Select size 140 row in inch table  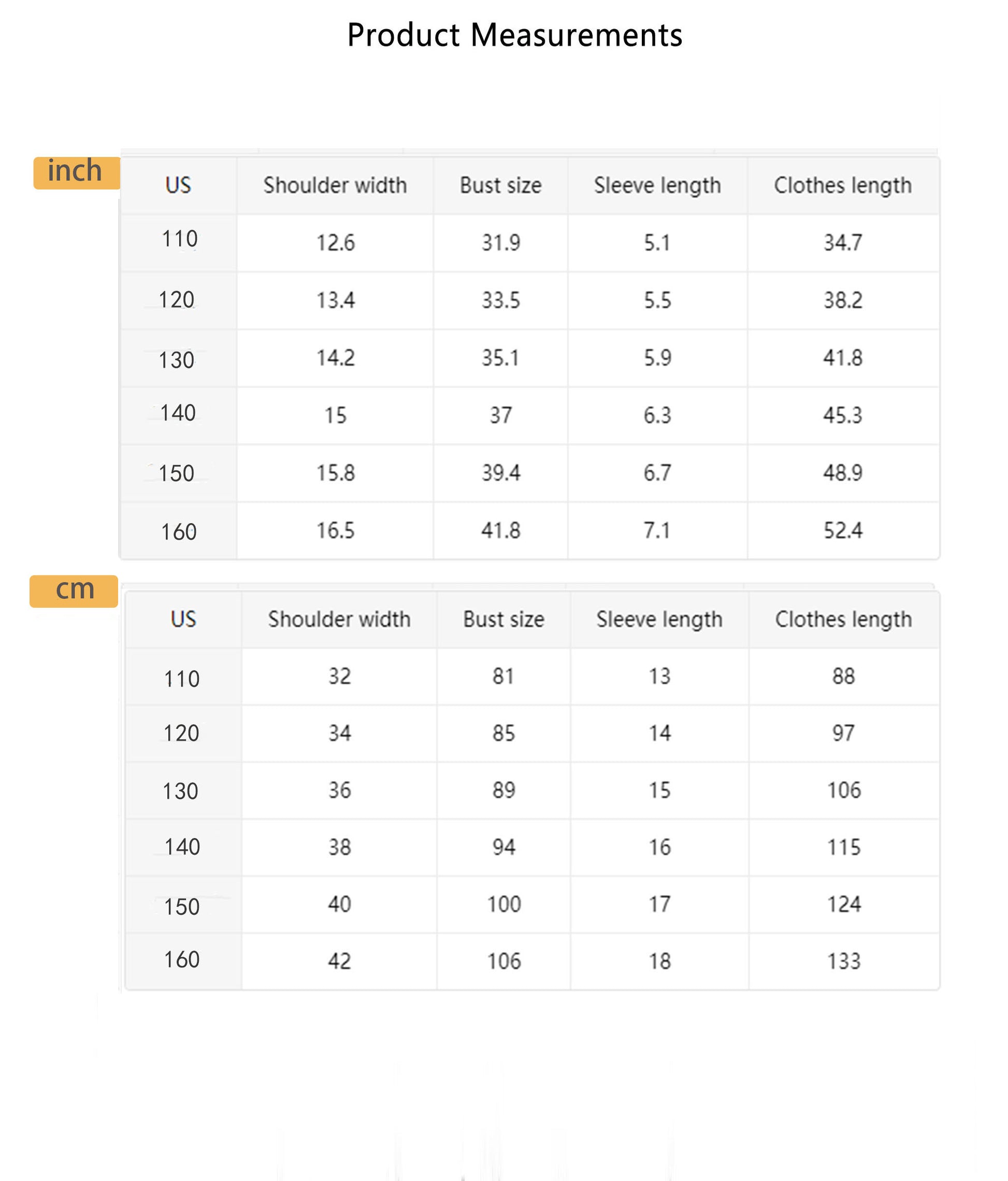530,415
